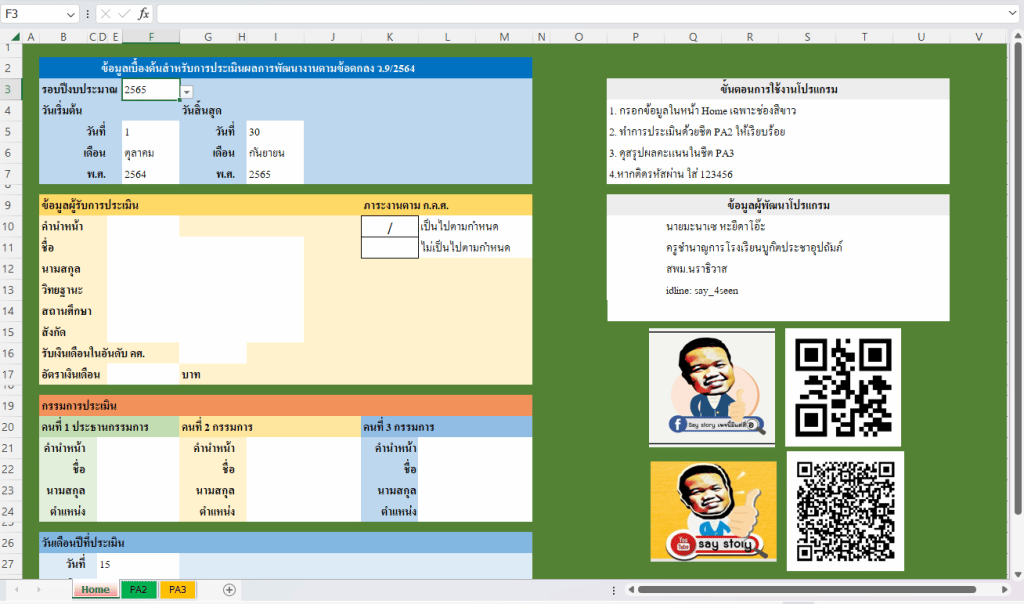Click the horizontal scrollbar thumb

pyautogui.click(x=807, y=590)
